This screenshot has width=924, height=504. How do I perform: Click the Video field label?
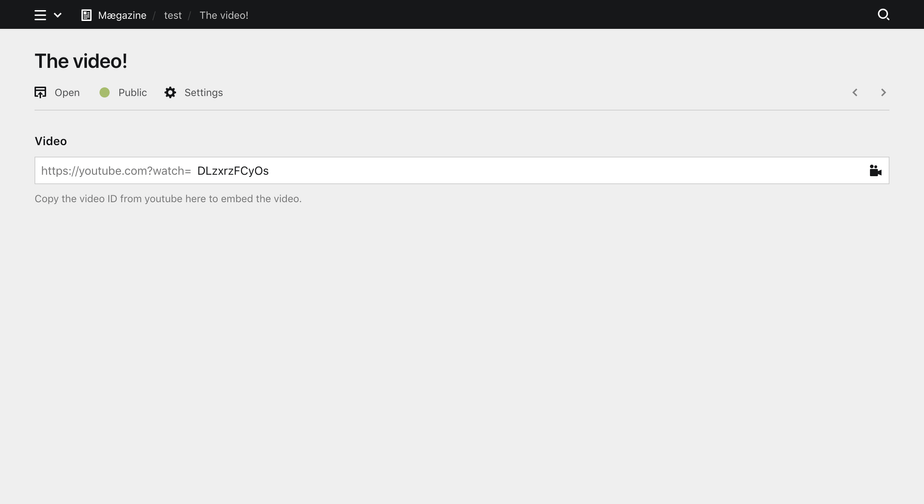point(51,141)
